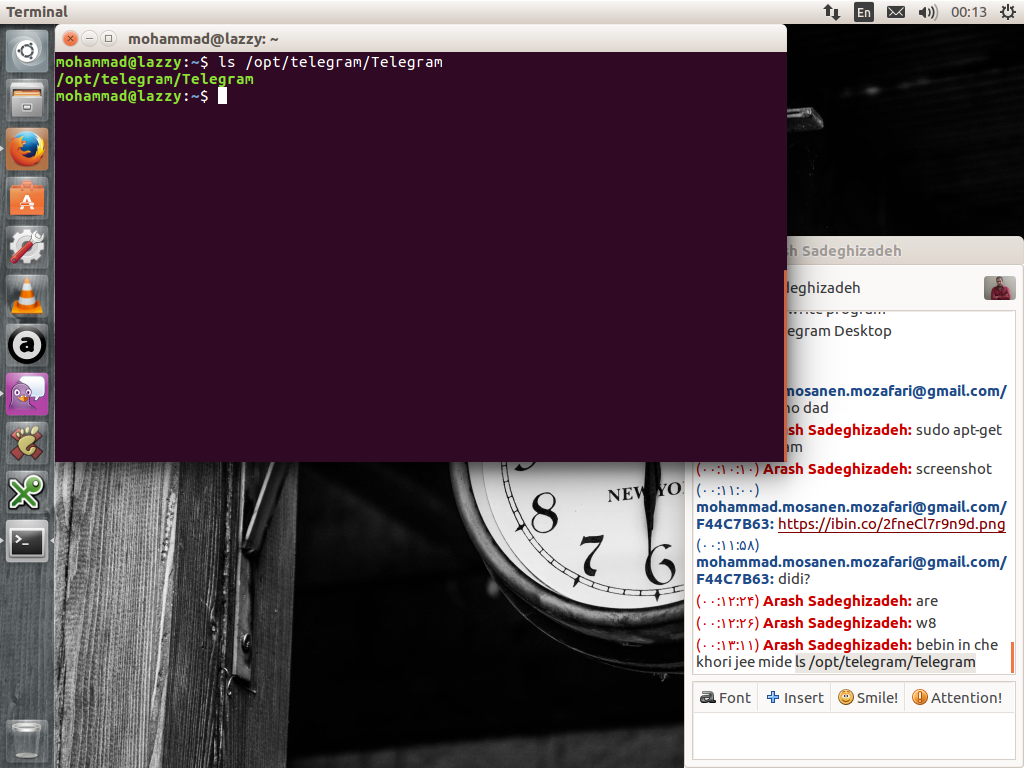This screenshot has width=1024, height=768.
Task: Click the chat message input box
Action: [854, 736]
